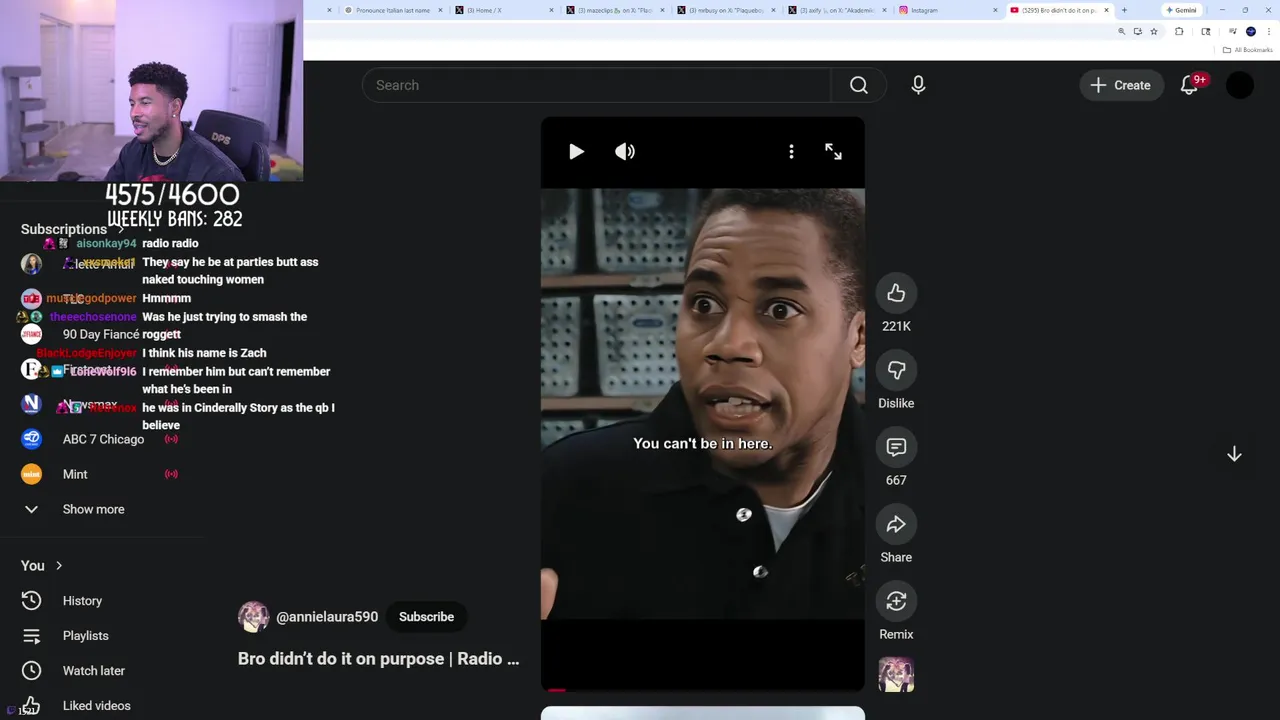Open the Chrome profile avatar

point(1251,31)
